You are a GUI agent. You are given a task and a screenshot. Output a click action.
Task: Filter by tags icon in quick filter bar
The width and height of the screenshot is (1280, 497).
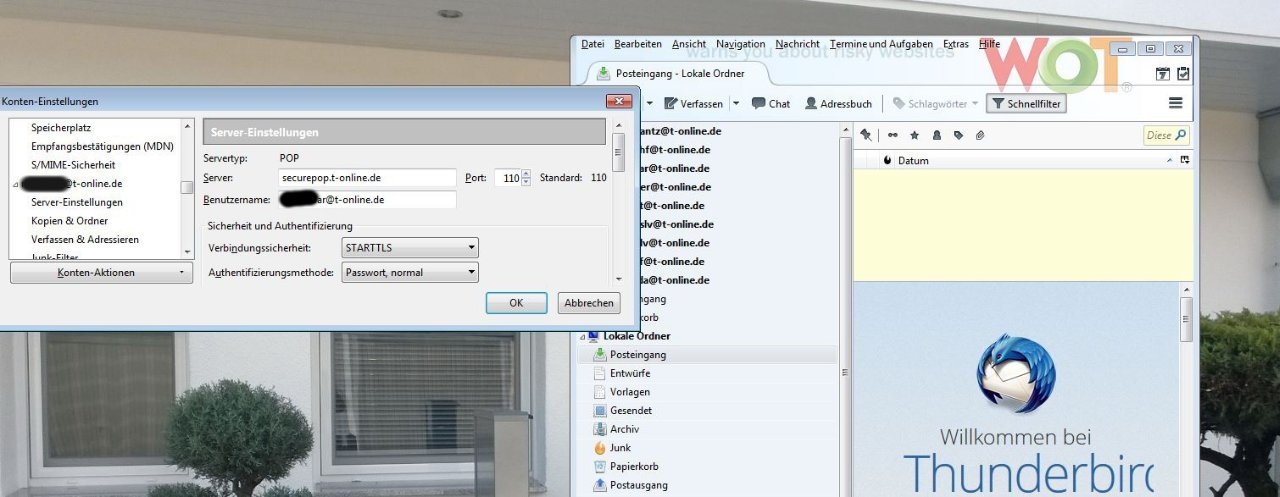pyautogui.click(x=958, y=135)
